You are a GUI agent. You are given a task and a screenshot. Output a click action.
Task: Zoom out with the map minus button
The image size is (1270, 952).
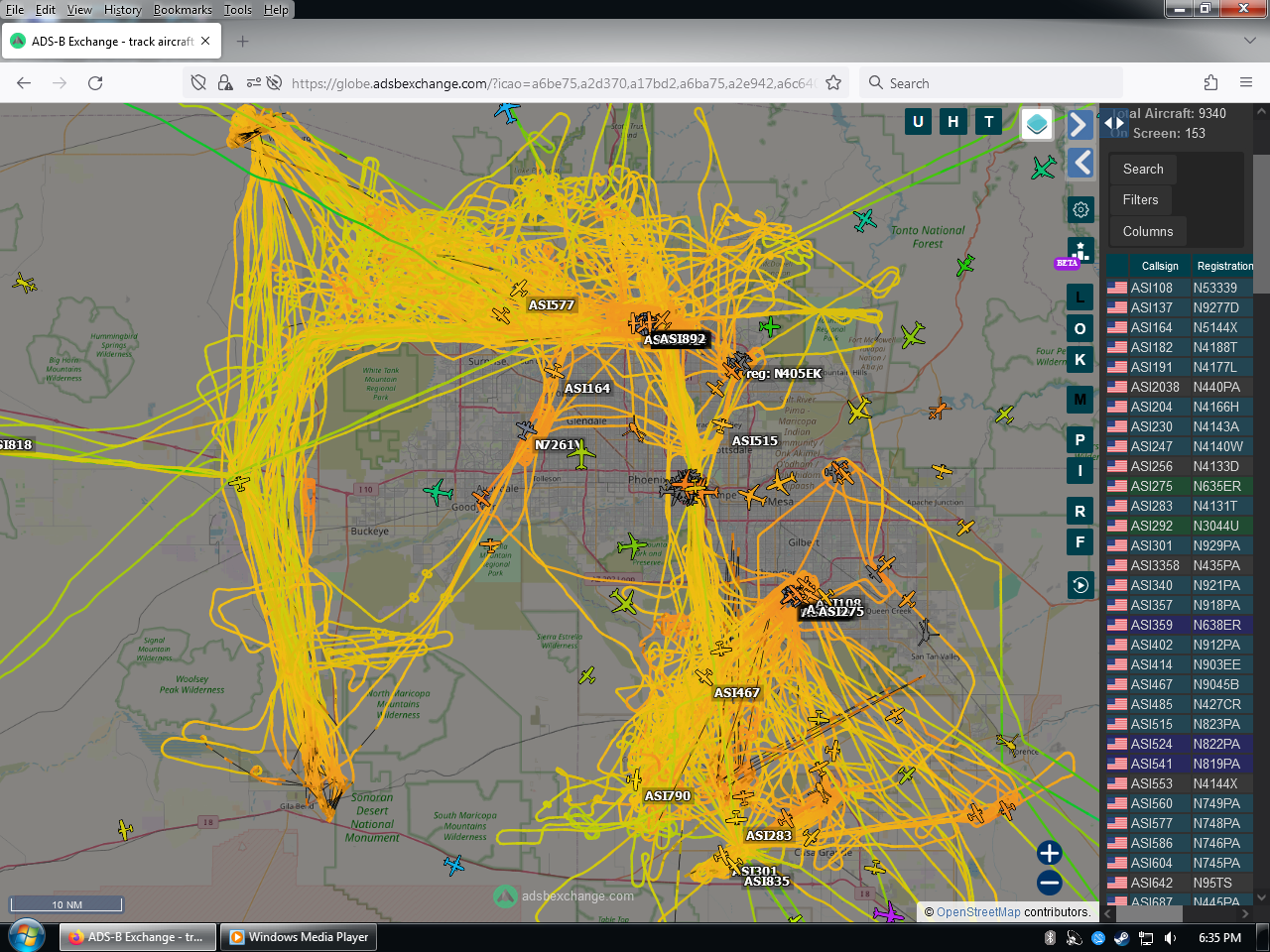[x=1050, y=883]
